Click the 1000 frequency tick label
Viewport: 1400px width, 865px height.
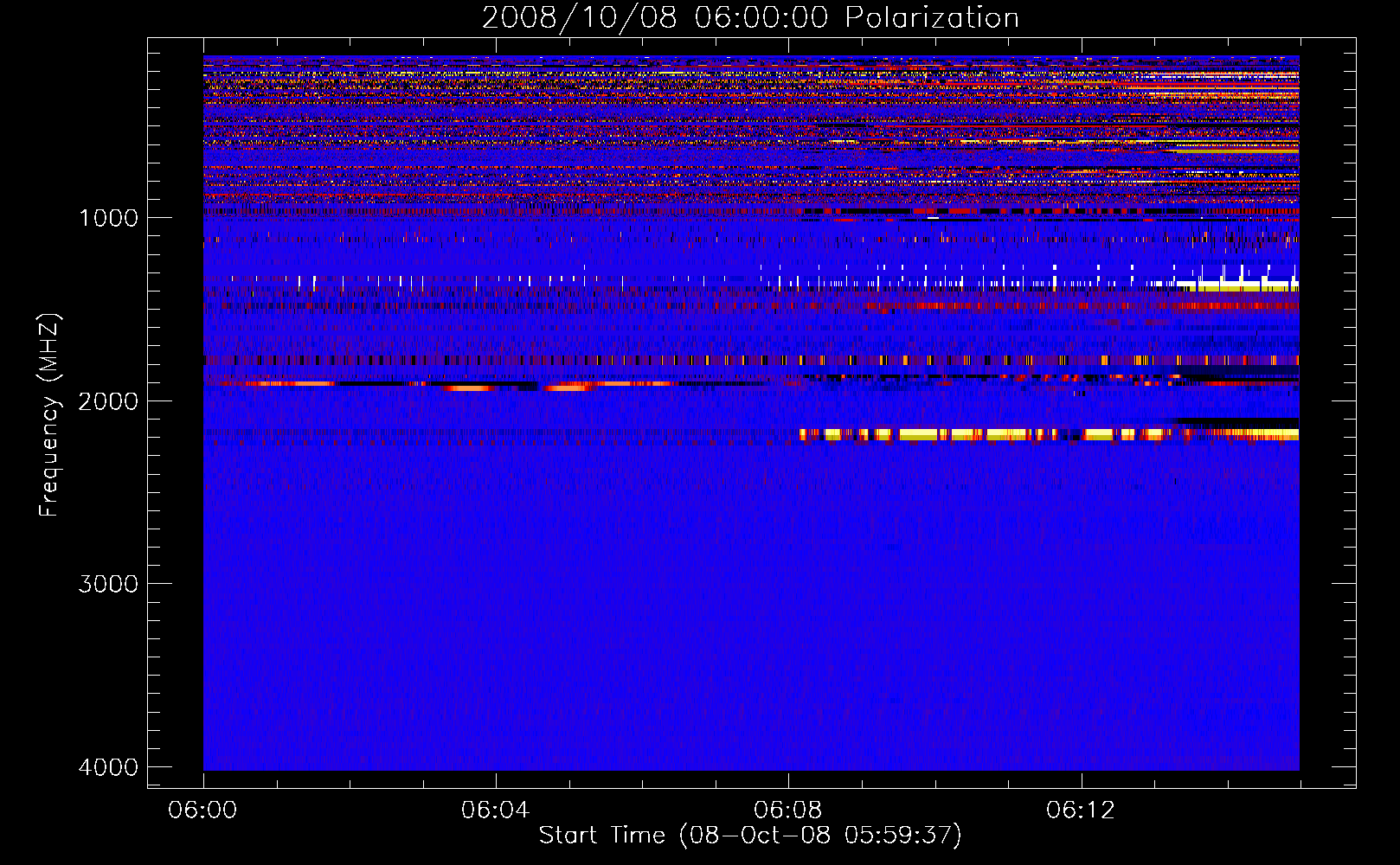click(108, 217)
